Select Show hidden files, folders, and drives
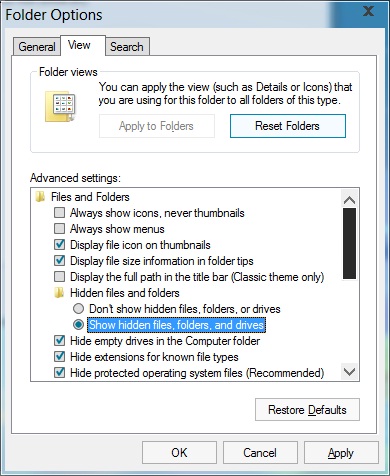This screenshot has width=390, height=476. 78,325
